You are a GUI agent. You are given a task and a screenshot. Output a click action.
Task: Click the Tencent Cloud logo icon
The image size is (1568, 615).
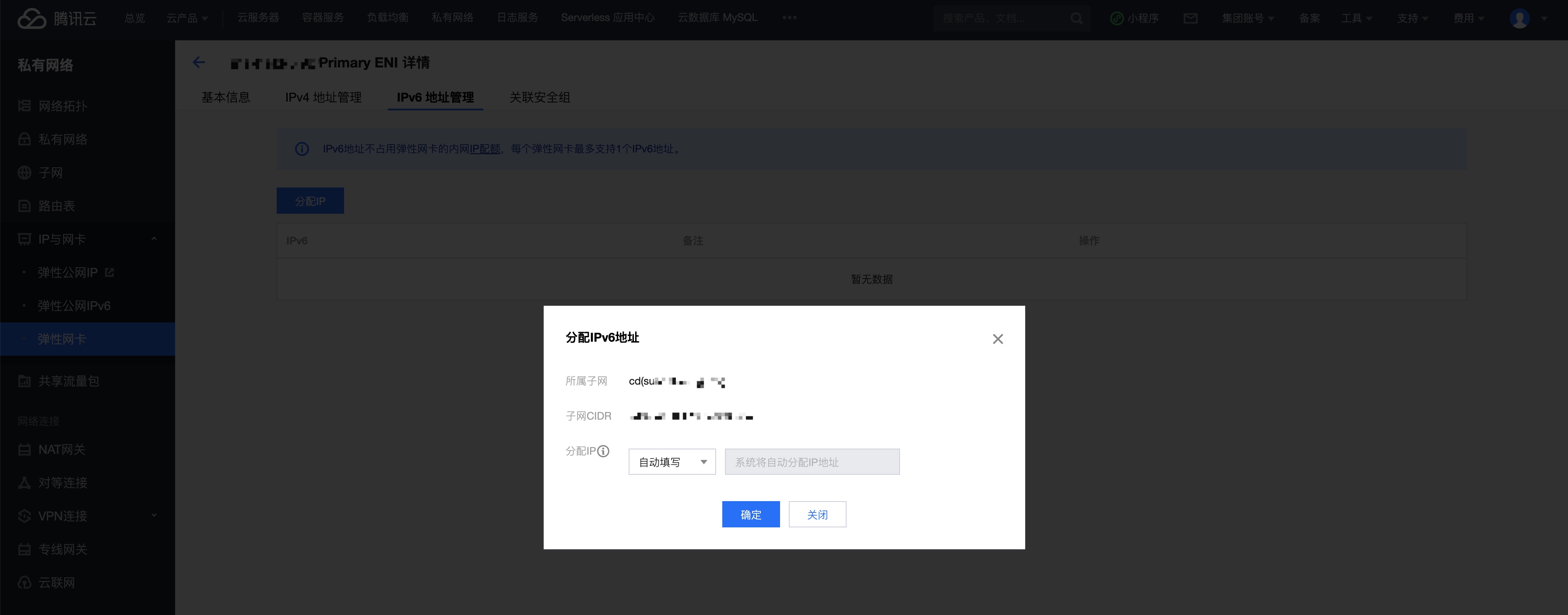pyautogui.click(x=32, y=18)
